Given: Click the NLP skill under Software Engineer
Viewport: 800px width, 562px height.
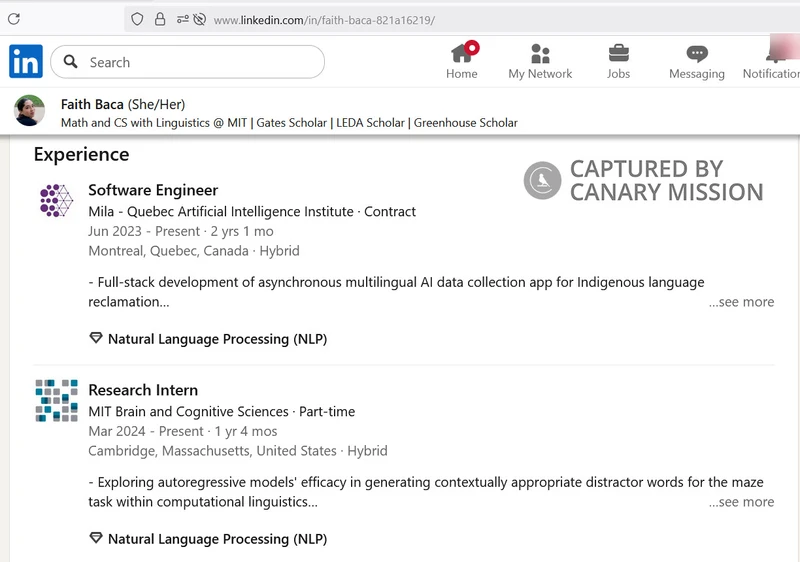Looking at the screenshot, I should (217, 339).
